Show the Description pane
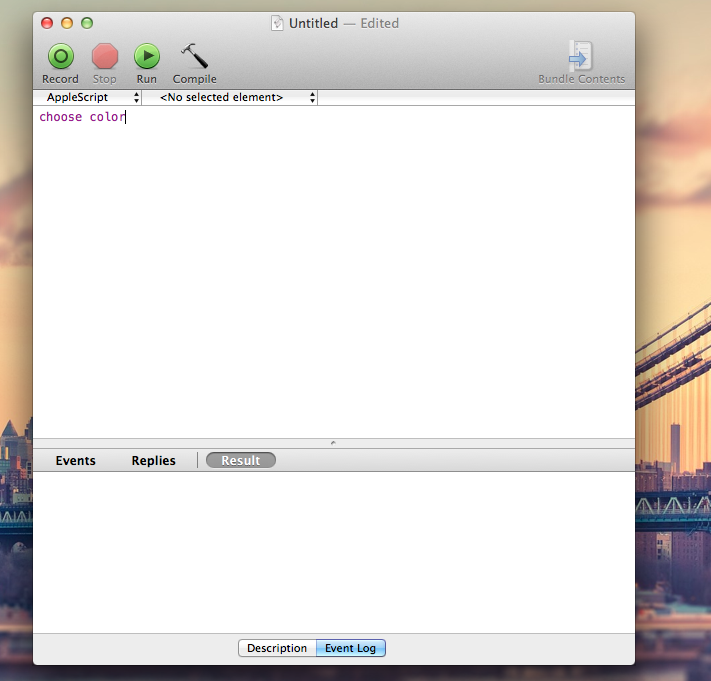 coord(277,648)
